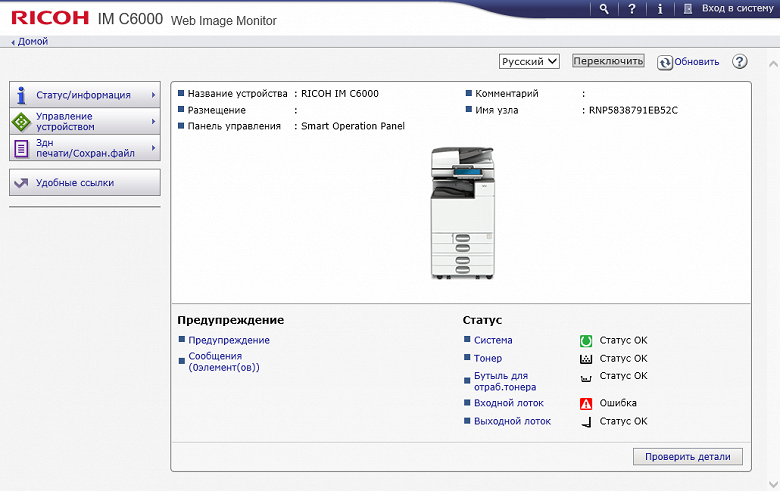Click the round help icon beside Обновить
The height and width of the screenshot is (491, 780).
[739, 62]
